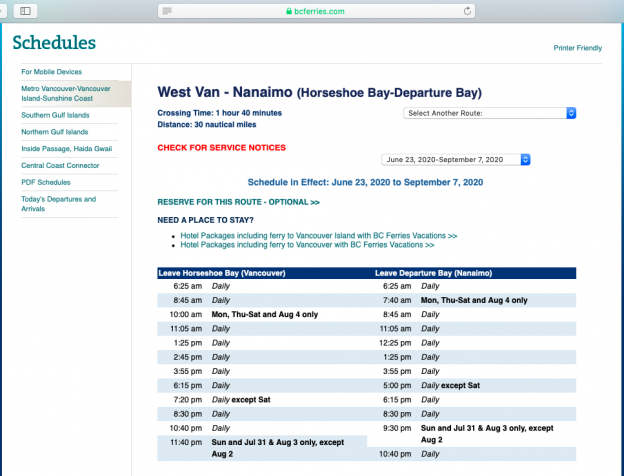Click Leave Horseshoe Bay (Vancouver) column header
This screenshot has width=624, height=476.
click(222, 273)
